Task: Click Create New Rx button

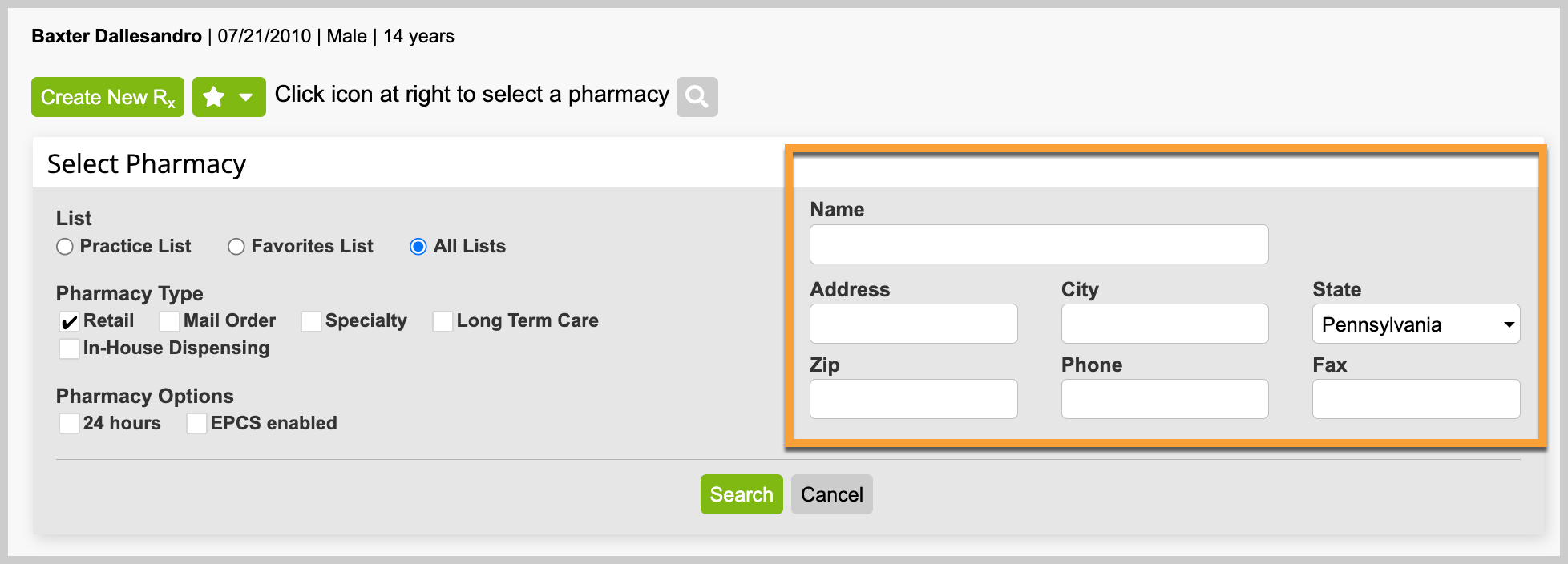Action: [x=107, y=97]
